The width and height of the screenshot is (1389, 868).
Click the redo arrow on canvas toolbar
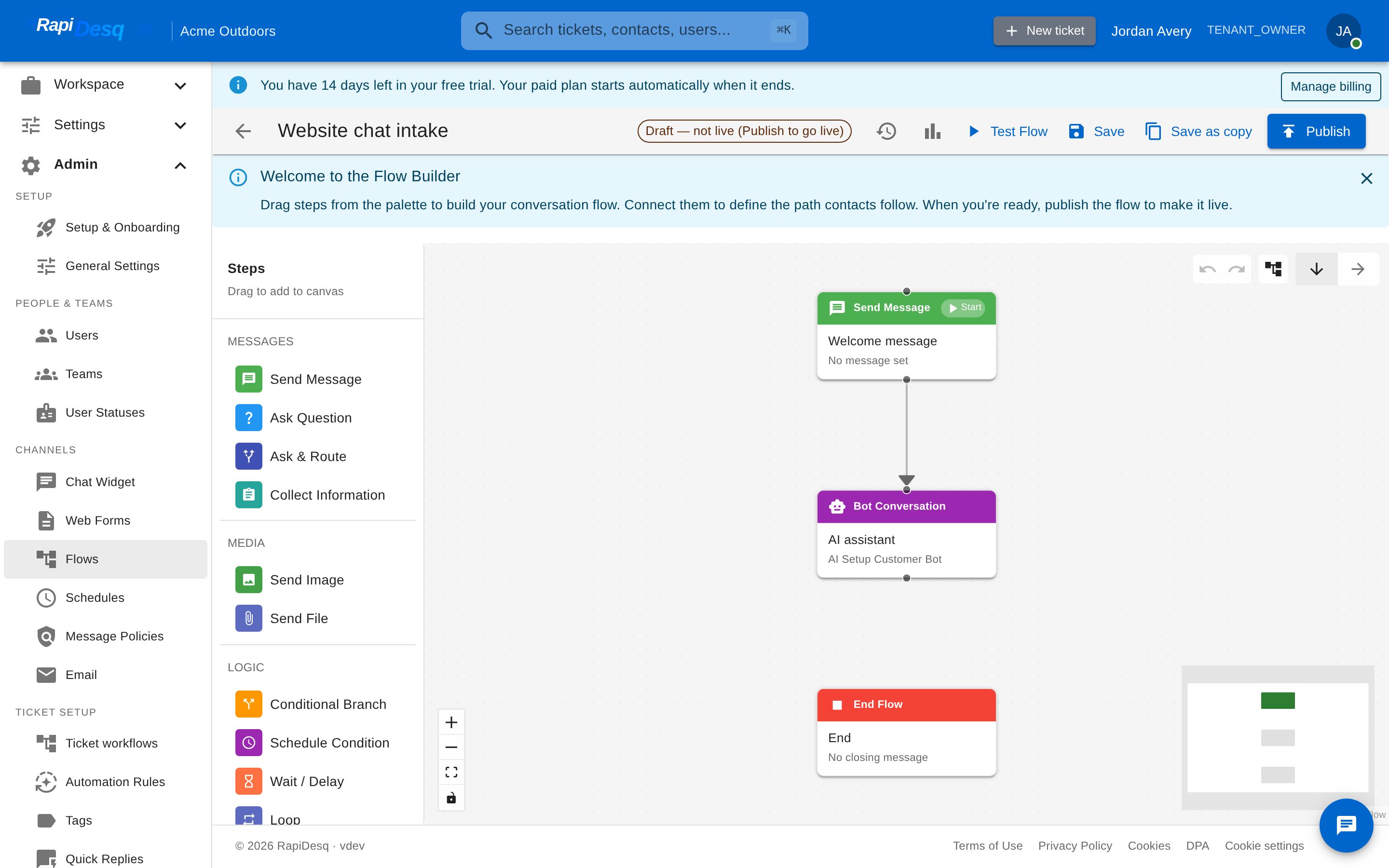[1236, 269]
